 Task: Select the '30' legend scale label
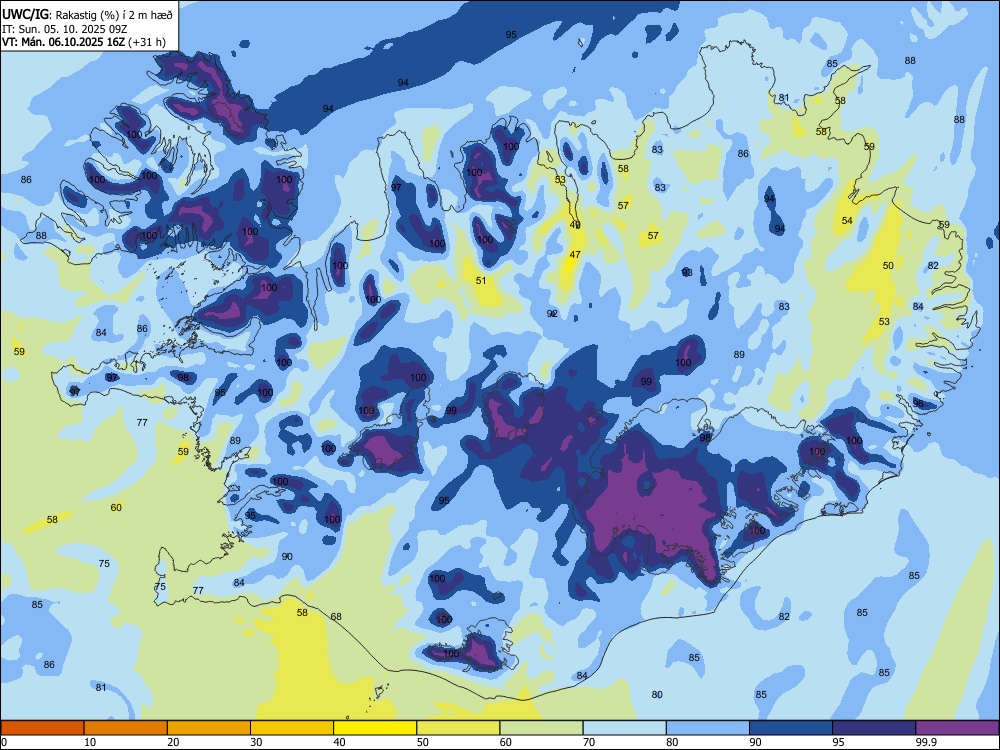point(256,742)
